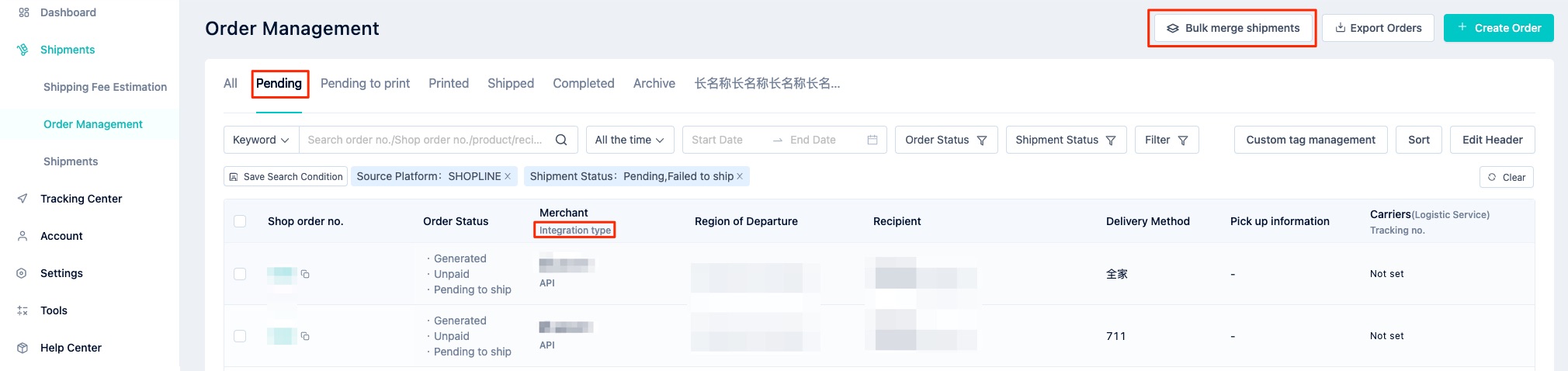The image size is (1568, 371).
Task: Open Tracking Center from the sidebar
Action: point(81,199)
